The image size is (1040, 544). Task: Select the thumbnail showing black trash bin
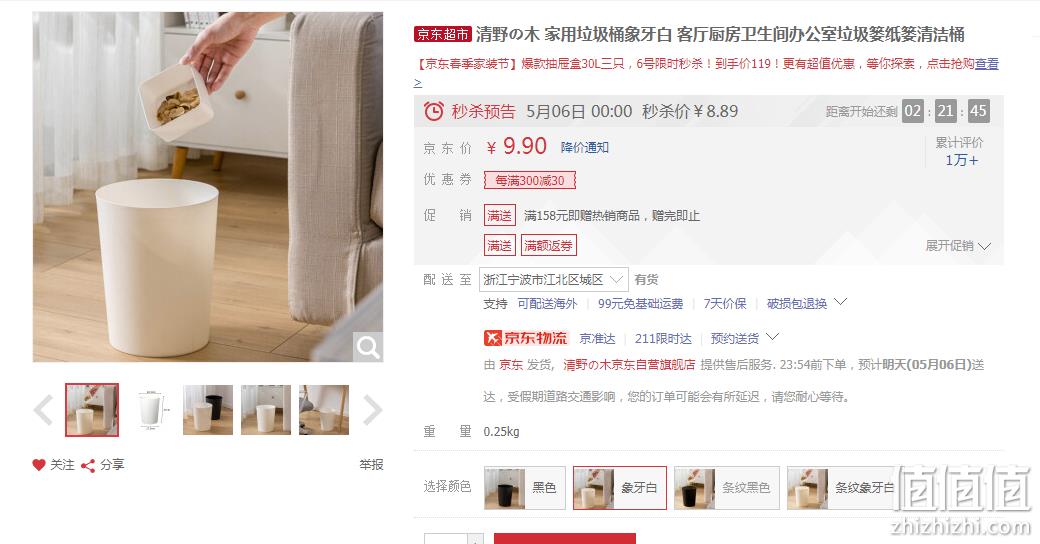coord(208,410)
